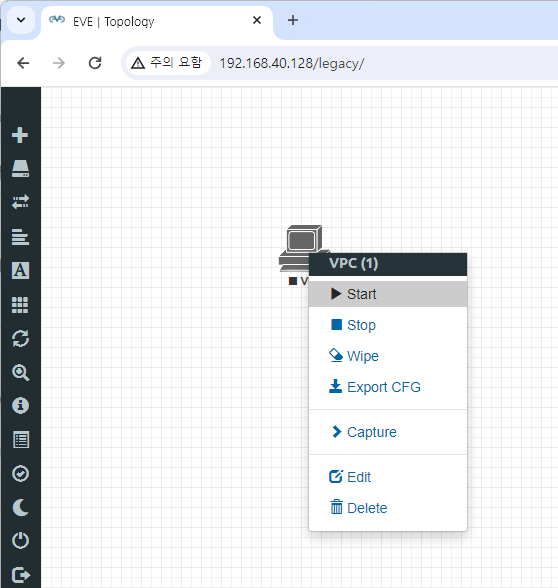Choose Wipe from the context menu
Viewport: 558px width, 588px height.
(388, 356)
